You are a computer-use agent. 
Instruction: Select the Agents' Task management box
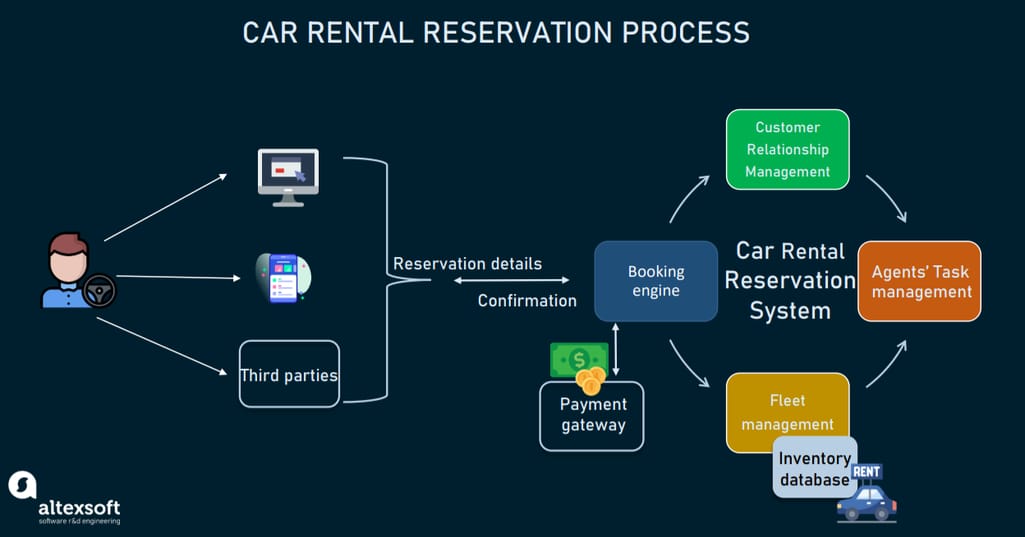(x=920, y=281)
